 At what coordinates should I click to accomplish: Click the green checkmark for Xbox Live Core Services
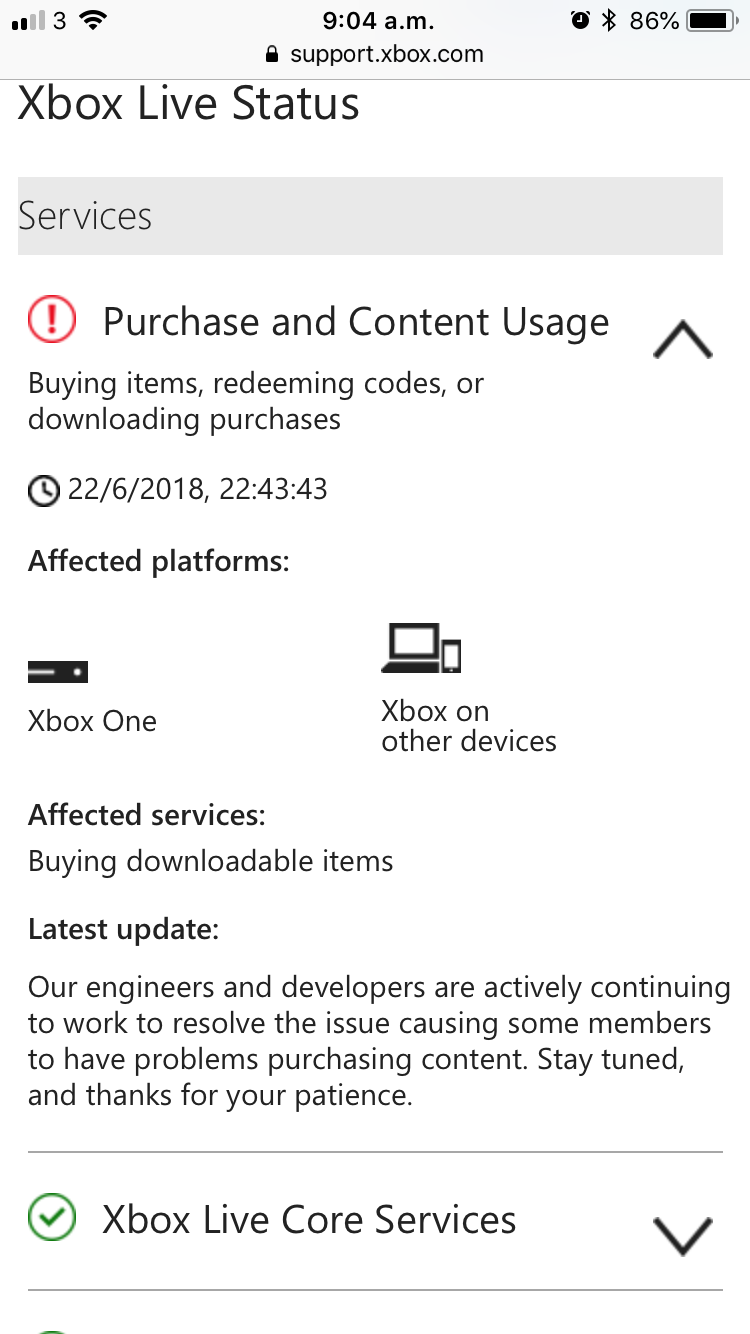coord(51,1218)
